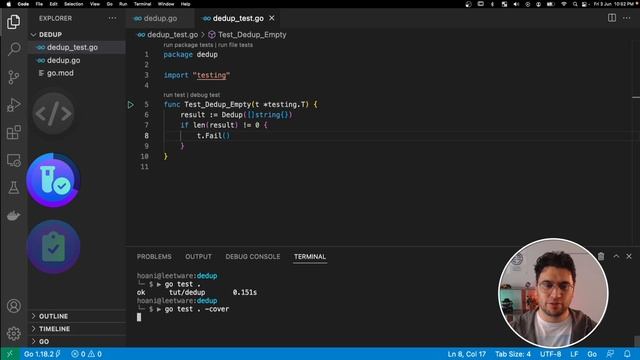Open the Manage settings gear

coord(13,333)
